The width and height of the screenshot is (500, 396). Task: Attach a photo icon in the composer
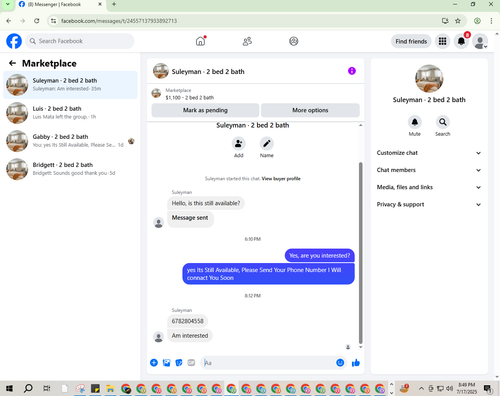coord(166,363)
